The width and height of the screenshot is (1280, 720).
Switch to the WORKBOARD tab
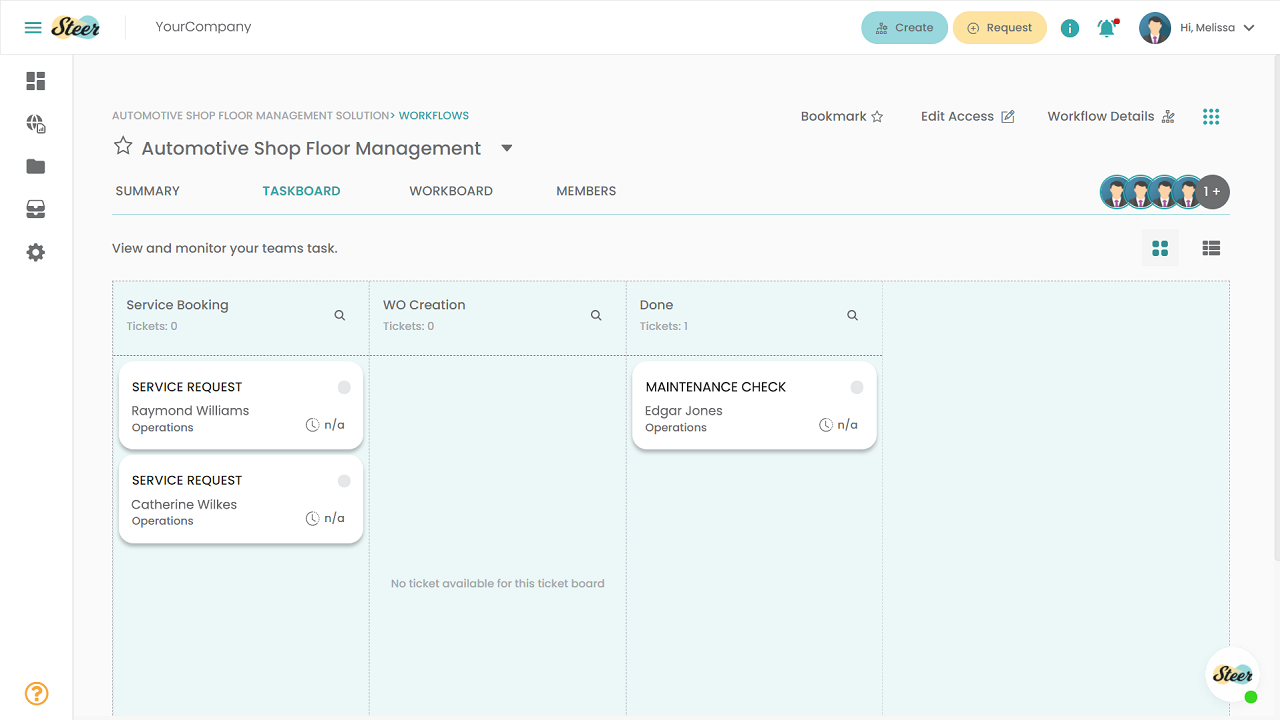tap(451, 191)
